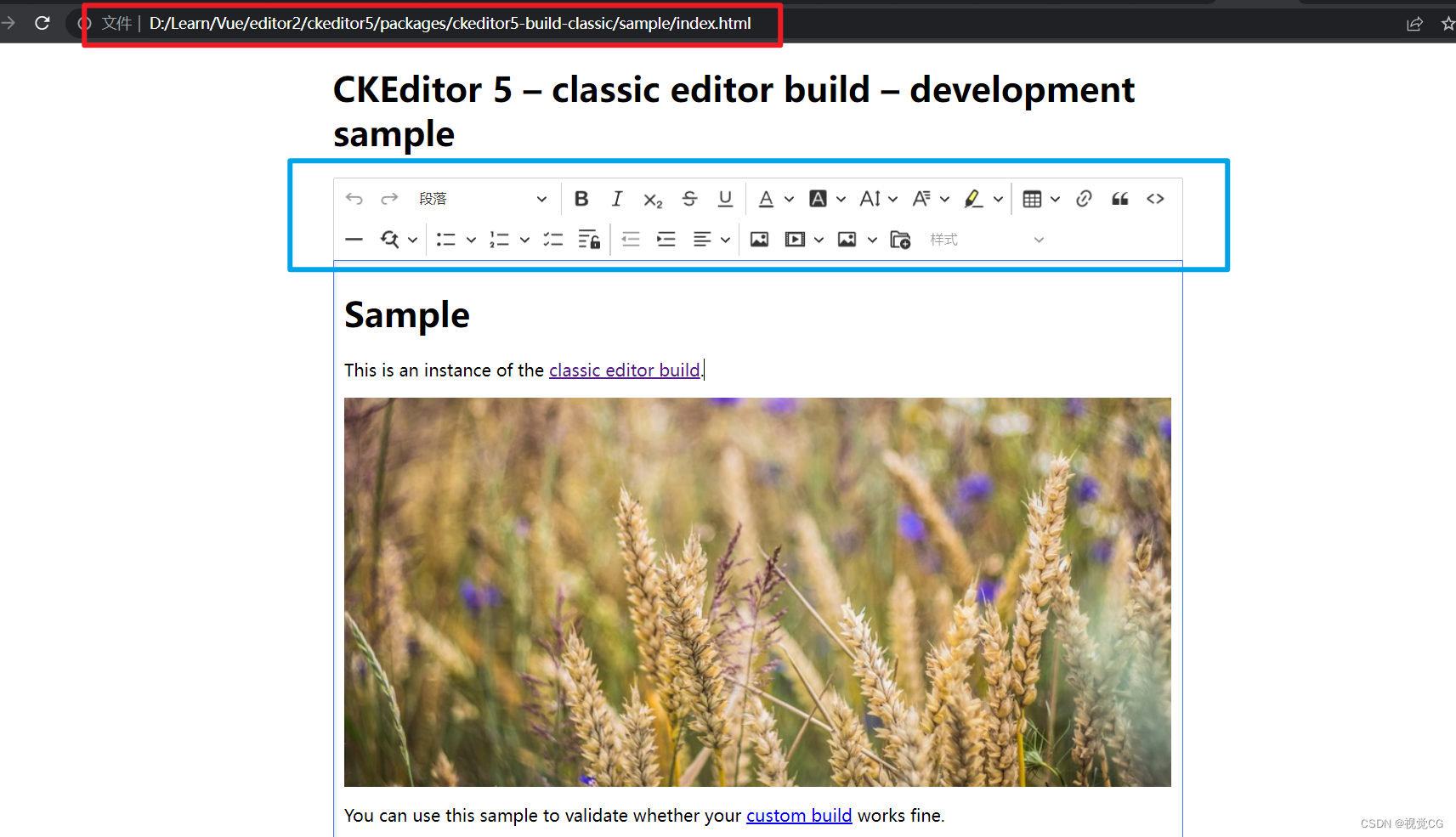Open the 'custom build' link
The image size is (1456, 837).
click(799, 816)
